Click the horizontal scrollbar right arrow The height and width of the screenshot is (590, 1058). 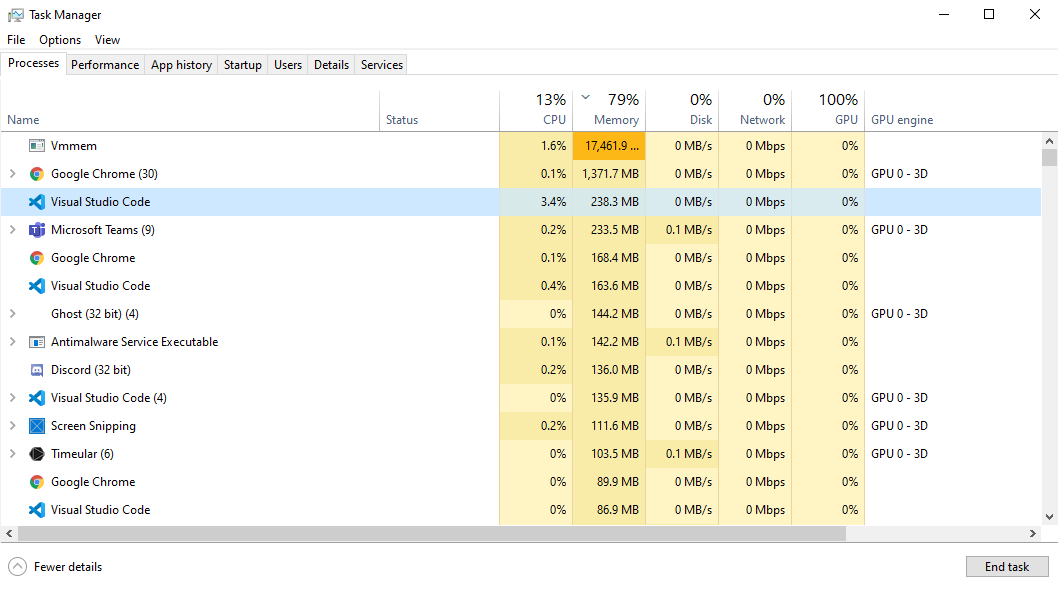[x=1033, y=533]
